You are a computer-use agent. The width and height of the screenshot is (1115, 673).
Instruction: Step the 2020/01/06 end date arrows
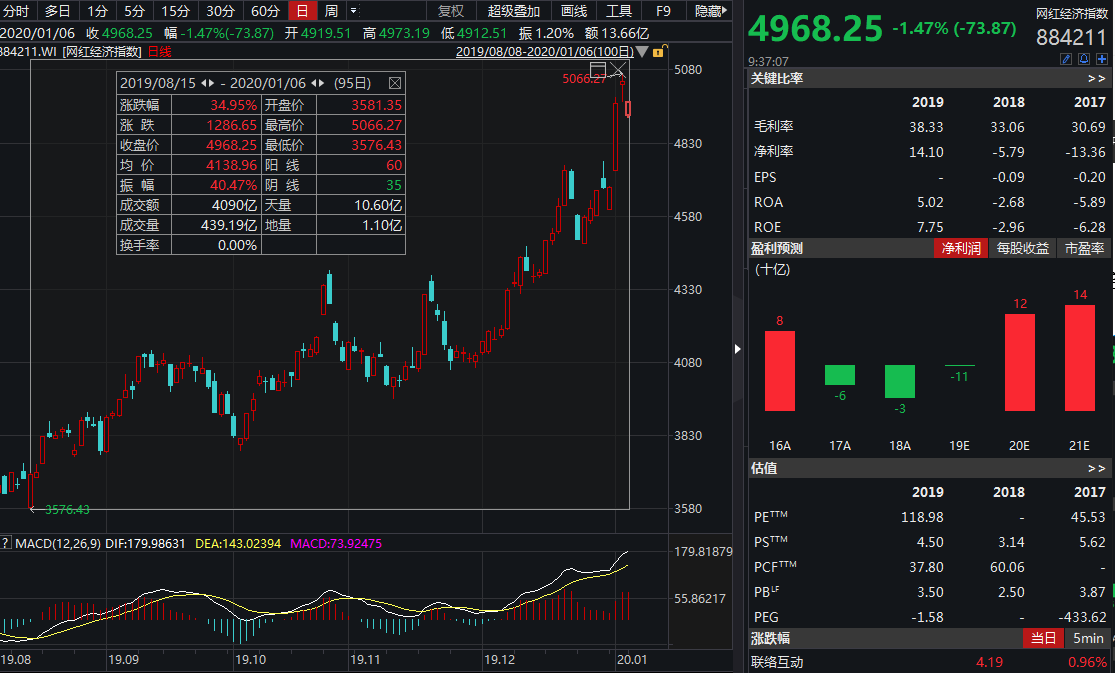click(x=317, y=82)
